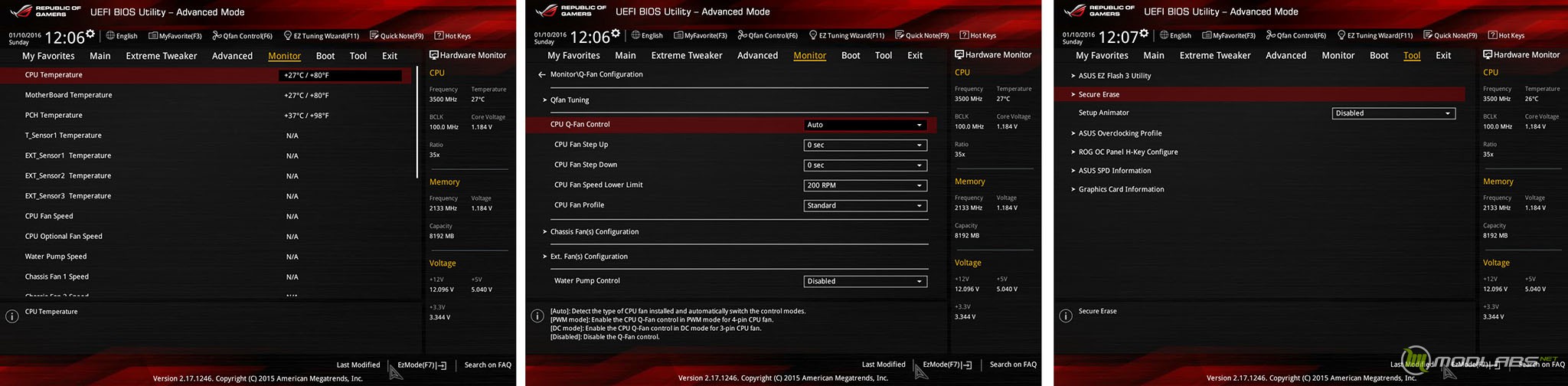Click scrollbar beside temperature sensor list
The image size is (1568, 386).
coord(417,123)
